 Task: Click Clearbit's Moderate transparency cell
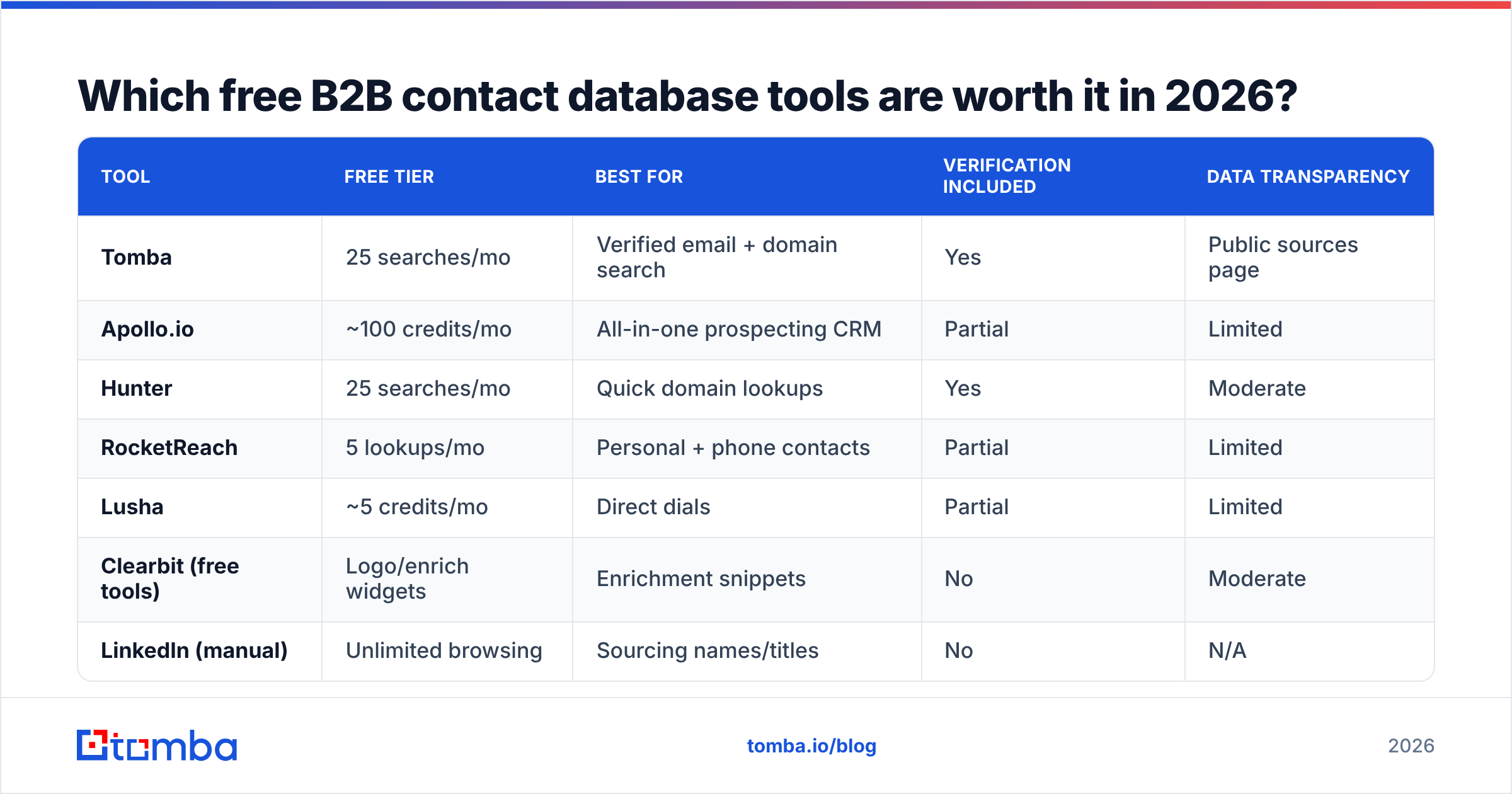click(1310, 579)
